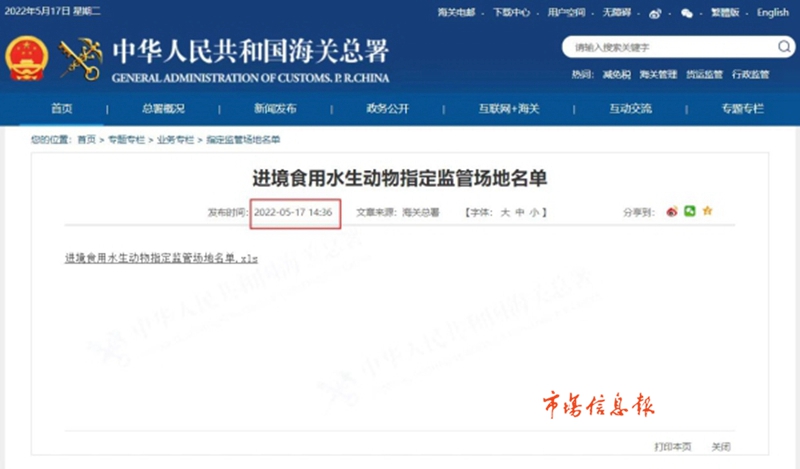Share the article to WeChat

point(690,211)
